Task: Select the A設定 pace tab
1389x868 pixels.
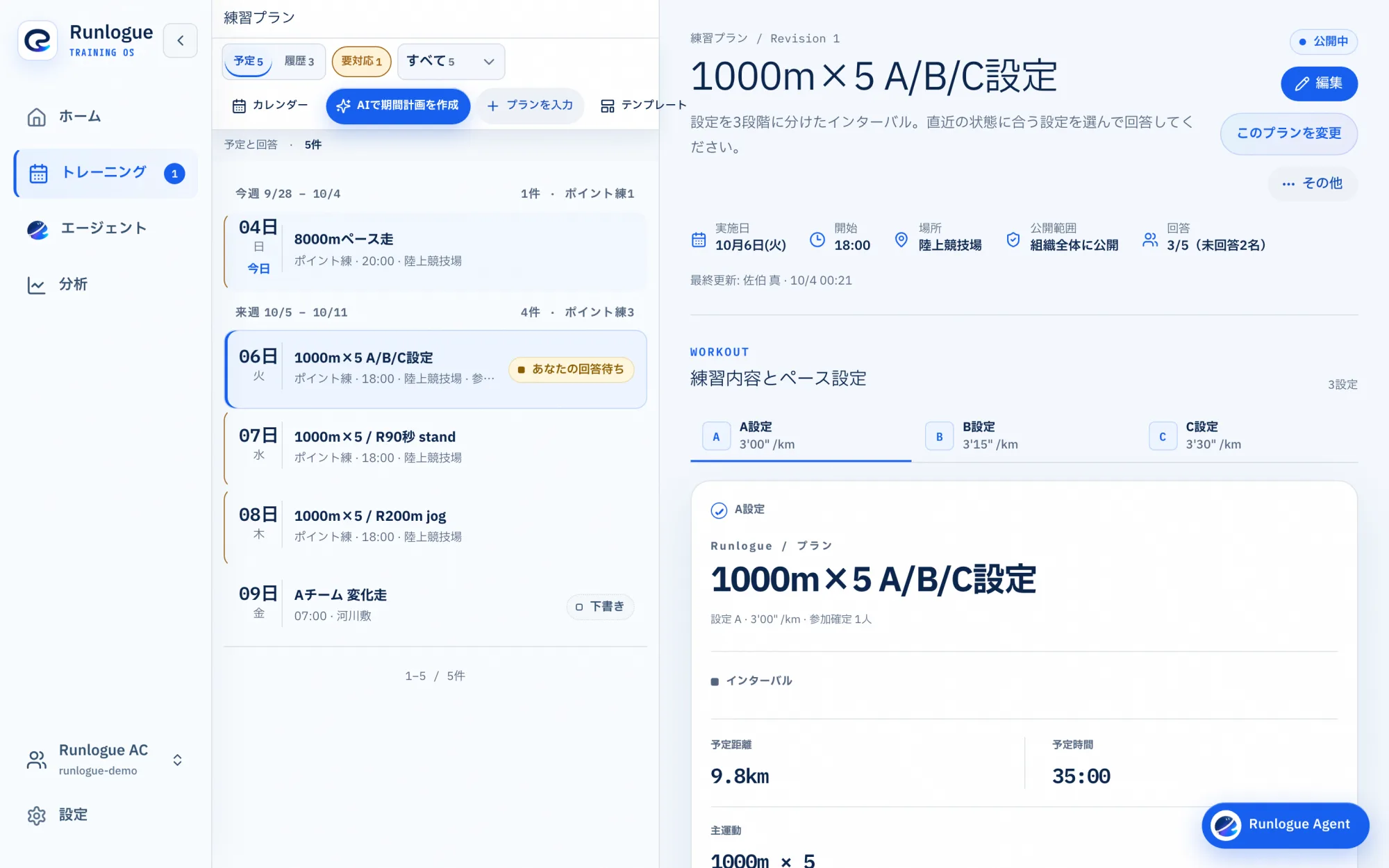Action: (800, 436)
